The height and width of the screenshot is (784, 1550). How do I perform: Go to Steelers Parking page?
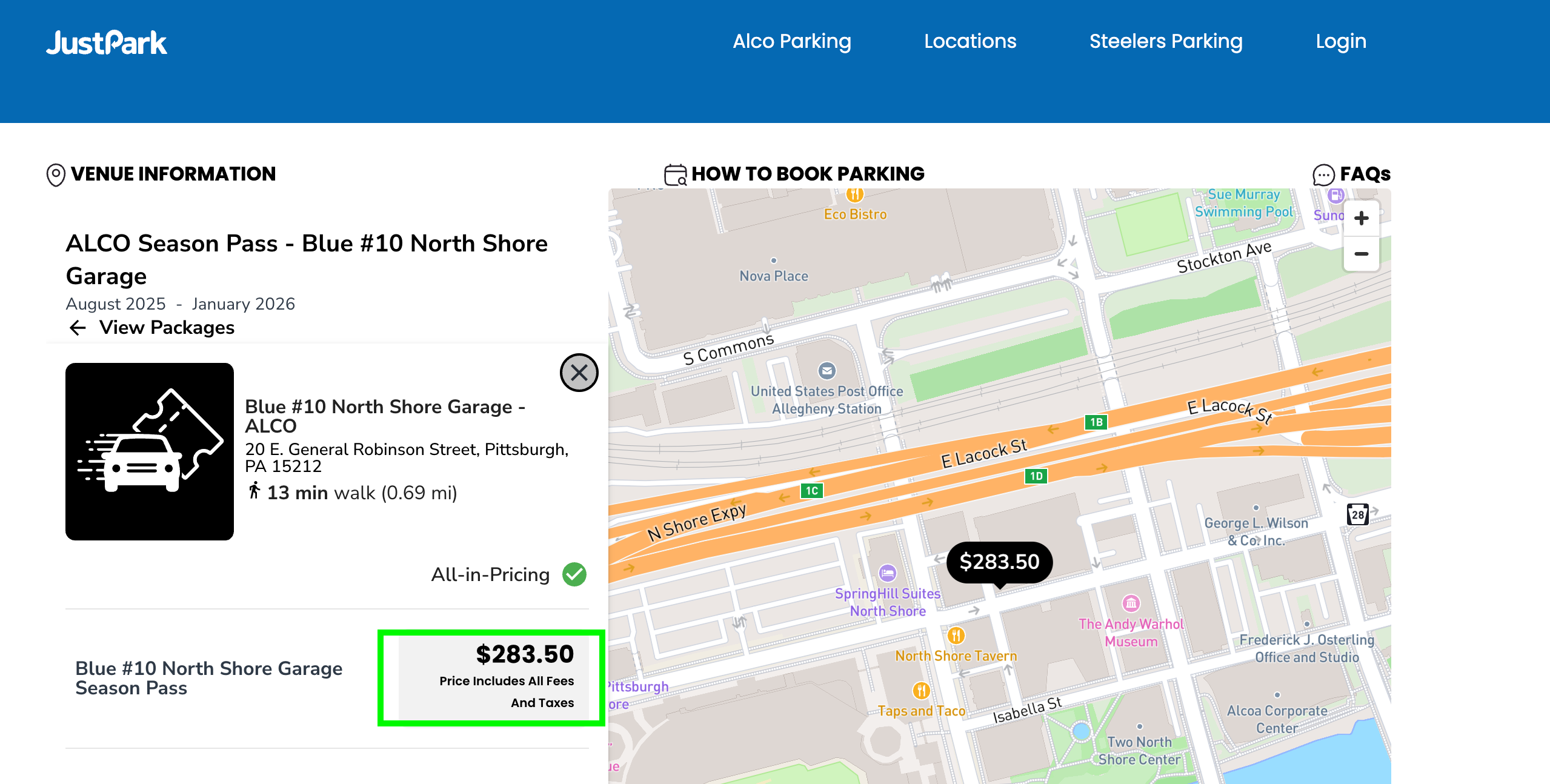1166,41
